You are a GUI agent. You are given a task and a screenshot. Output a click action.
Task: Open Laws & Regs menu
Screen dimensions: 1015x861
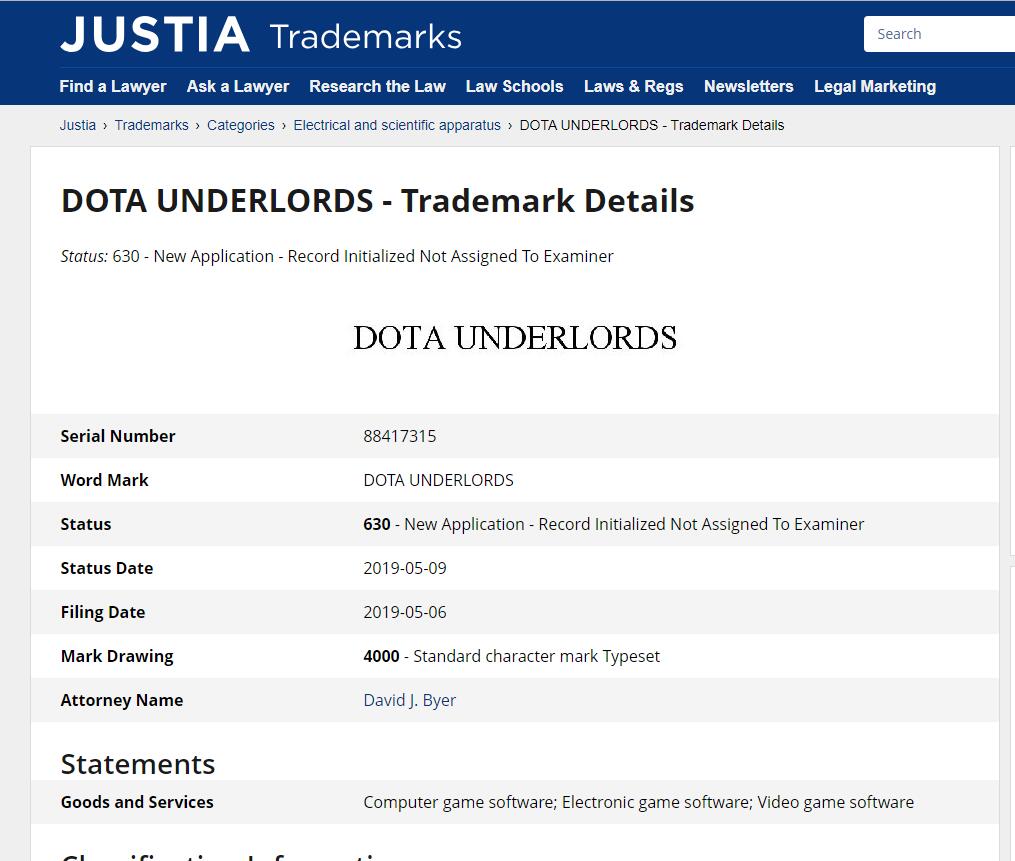634,86
